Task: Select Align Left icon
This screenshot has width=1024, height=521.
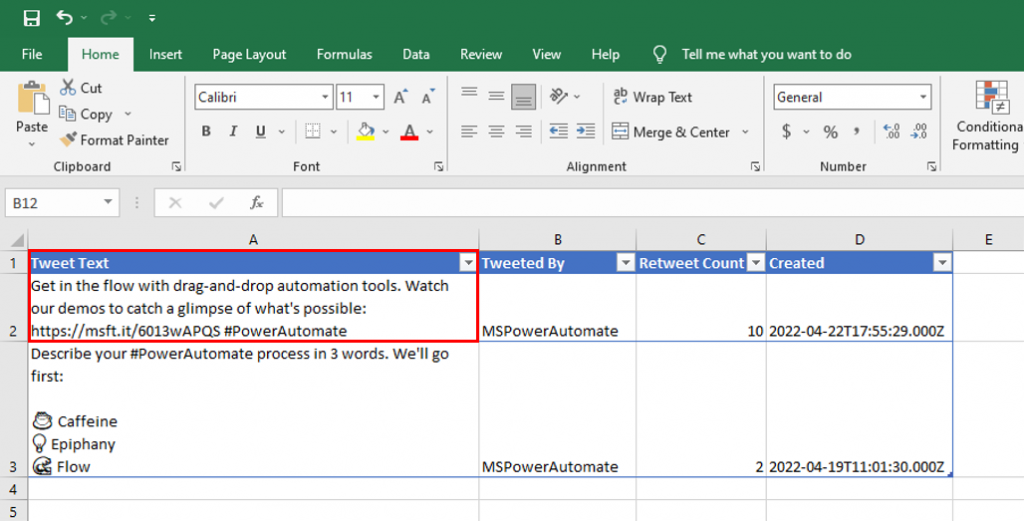Action: coord(469,132)
